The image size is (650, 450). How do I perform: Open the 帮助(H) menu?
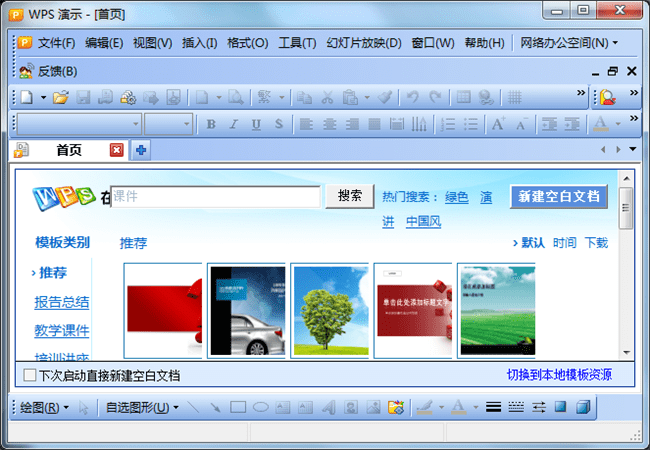click(485, 43)
